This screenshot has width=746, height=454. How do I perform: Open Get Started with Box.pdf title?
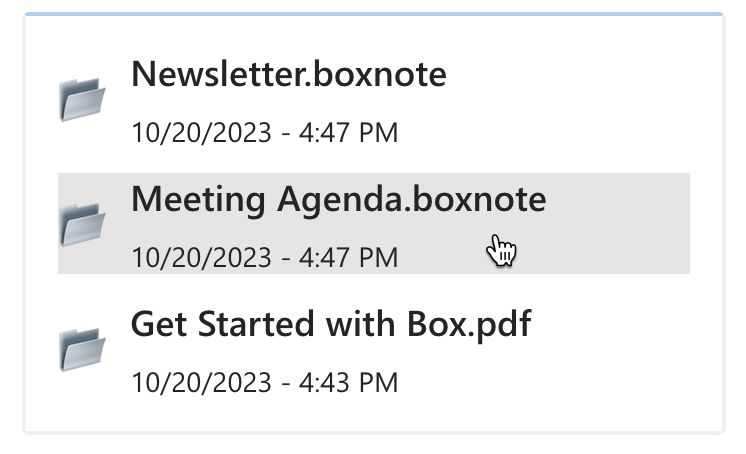(x=330, y=324)
